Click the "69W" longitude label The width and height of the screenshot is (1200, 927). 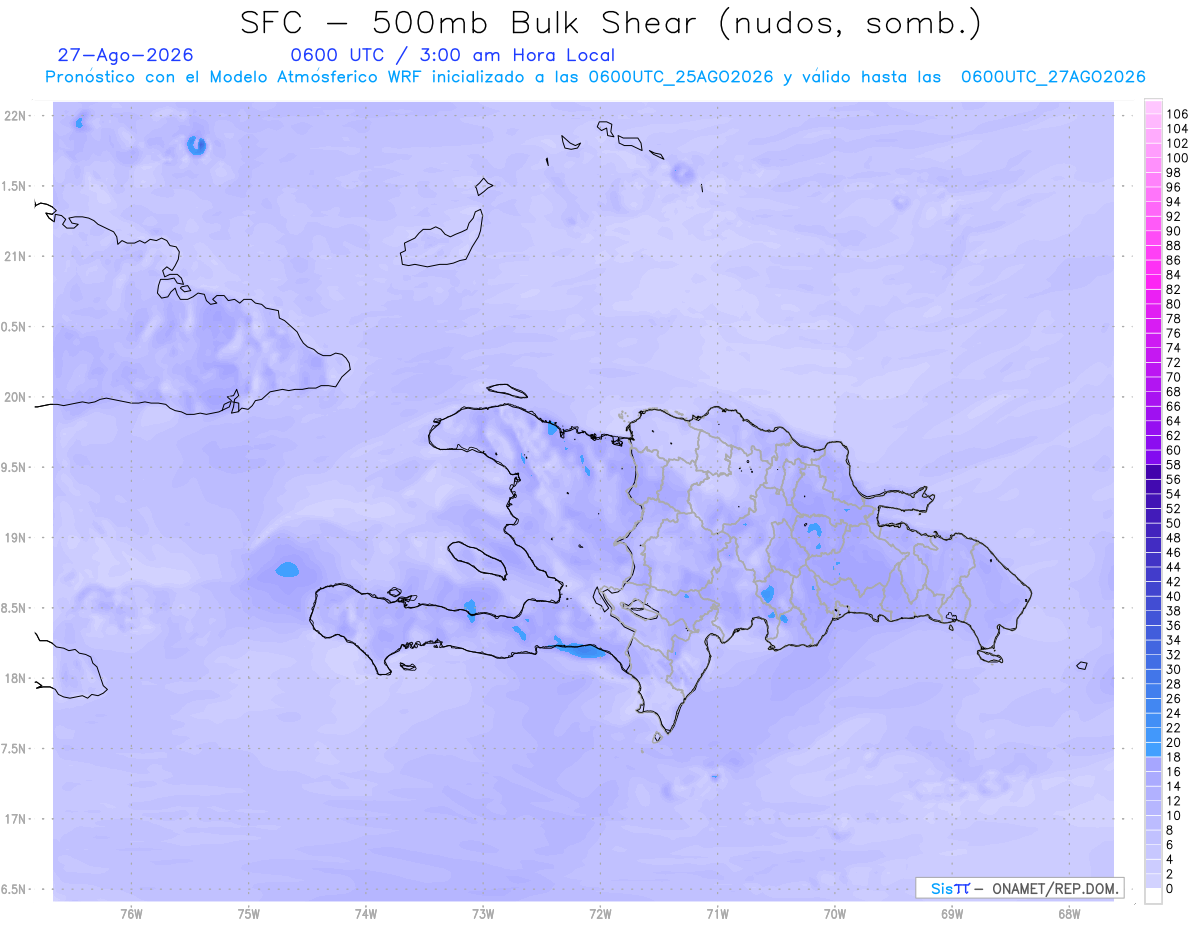pos(952,913)
